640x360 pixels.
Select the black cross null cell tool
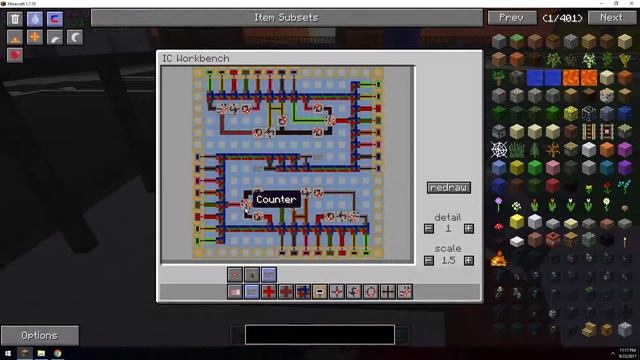pos(388,292)
